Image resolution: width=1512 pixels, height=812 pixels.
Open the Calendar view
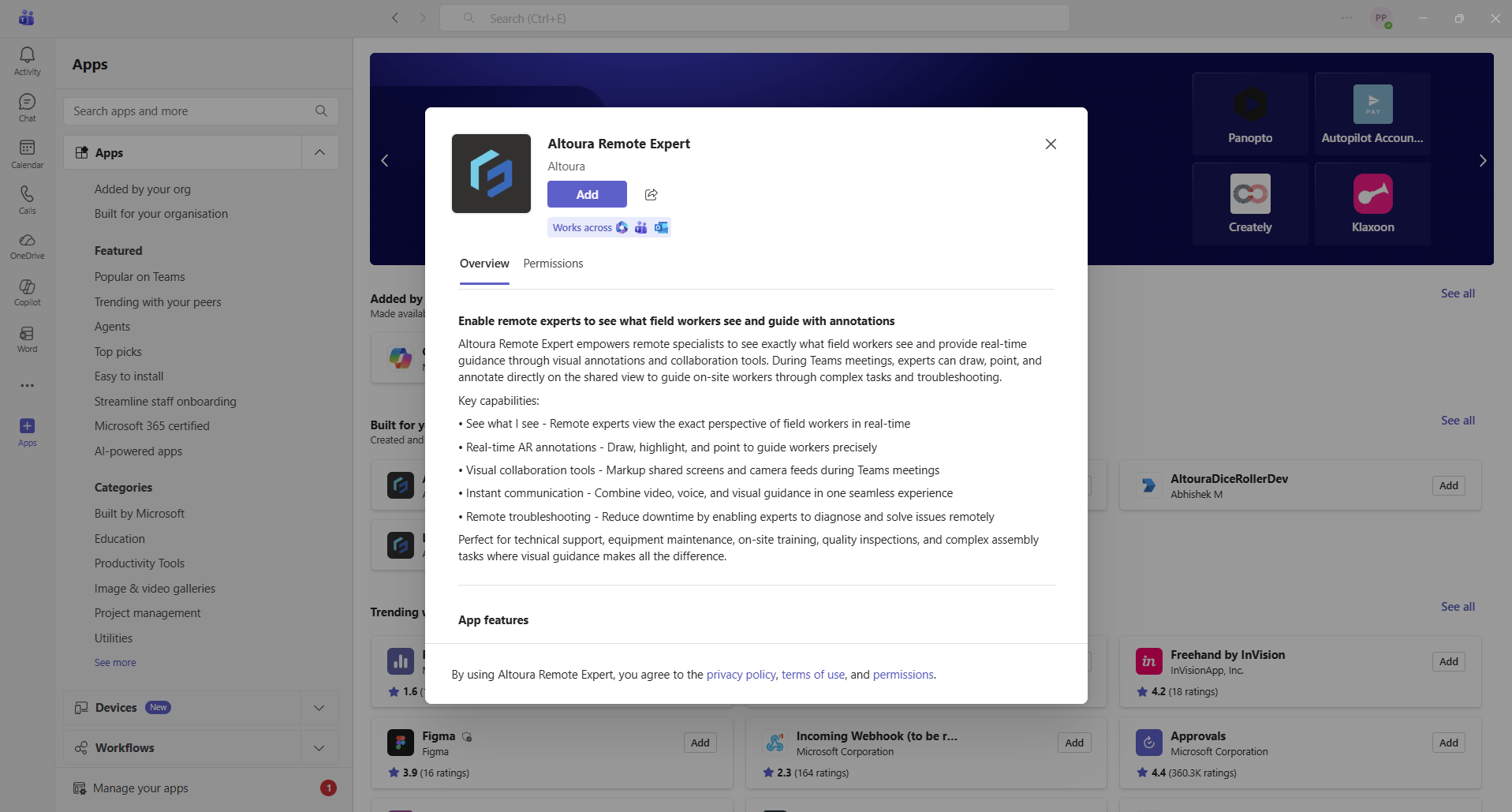[x=27, y=154]
